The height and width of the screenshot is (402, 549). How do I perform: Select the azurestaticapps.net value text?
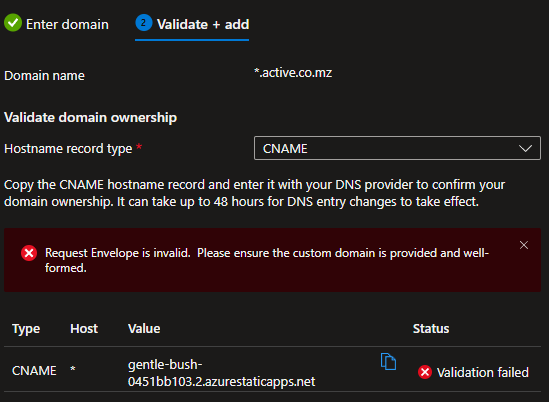(x=221, y=373)
